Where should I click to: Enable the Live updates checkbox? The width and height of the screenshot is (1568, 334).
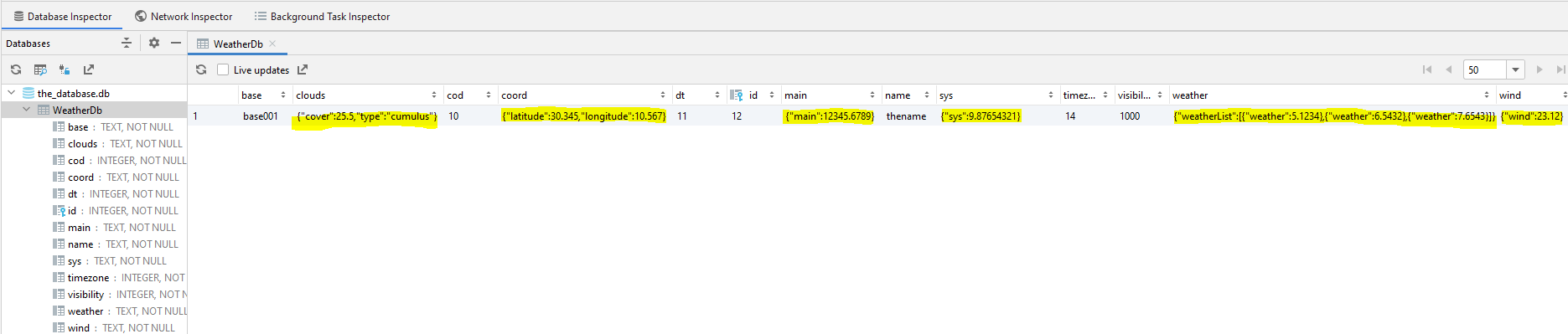click(x=223, y=69)
